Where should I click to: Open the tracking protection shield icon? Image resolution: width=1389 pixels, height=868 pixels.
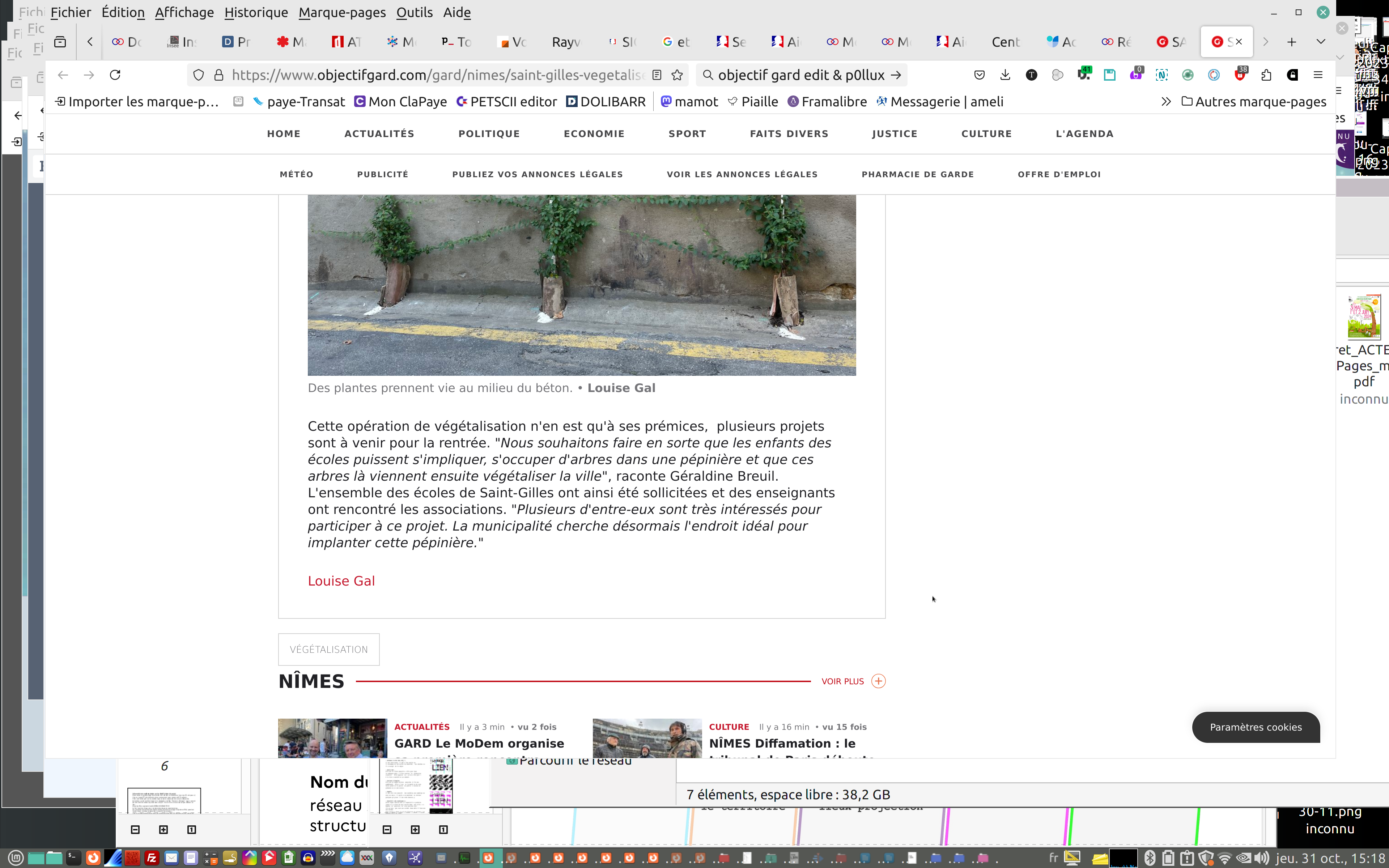(x=199, y=75)
